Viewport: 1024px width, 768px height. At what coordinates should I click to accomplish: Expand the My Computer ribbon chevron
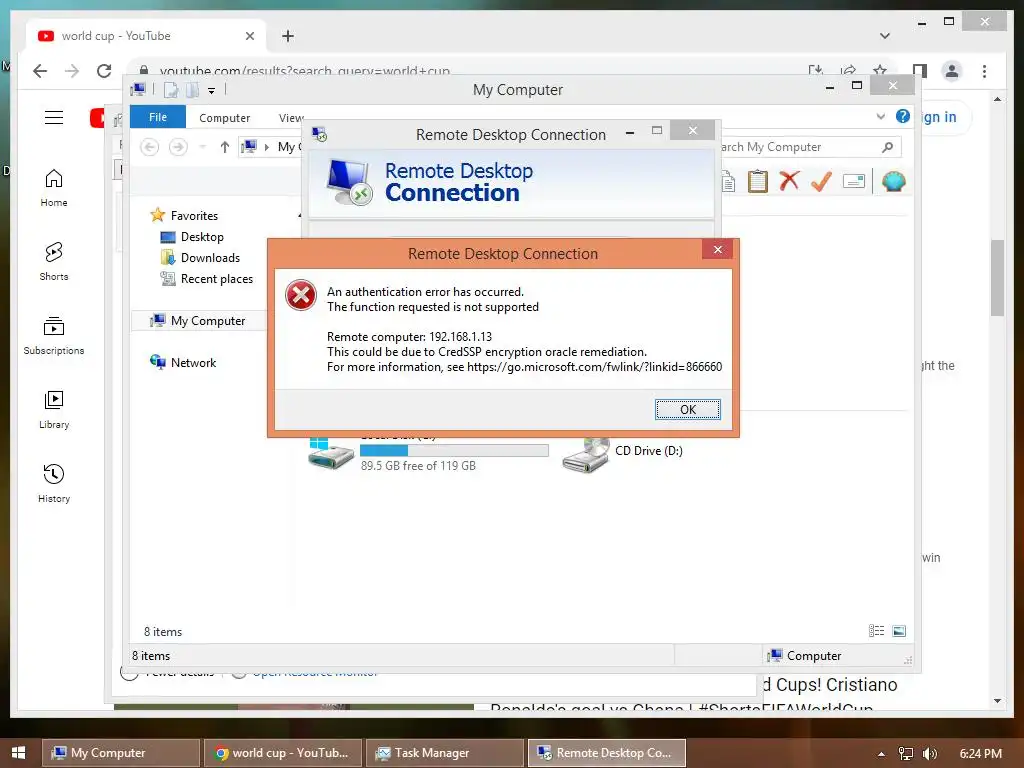click(x=881, y=116)
